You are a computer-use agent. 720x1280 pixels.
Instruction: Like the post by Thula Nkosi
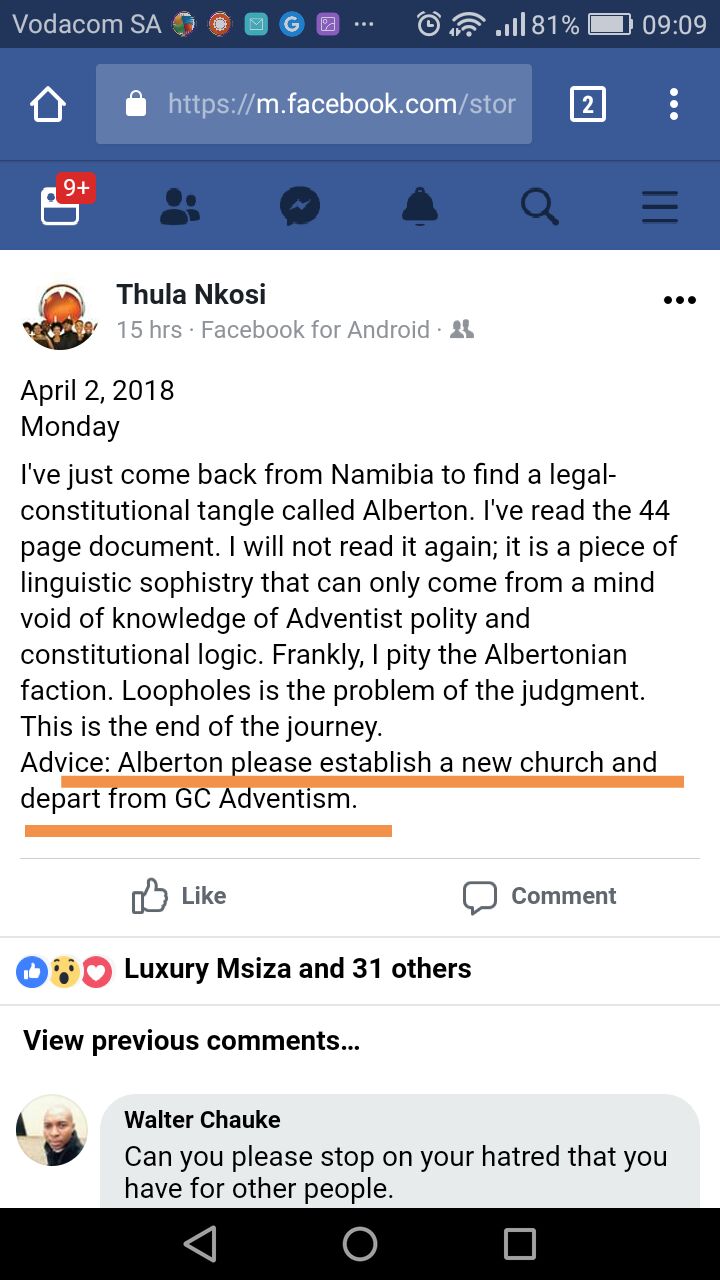pos(180,896)
